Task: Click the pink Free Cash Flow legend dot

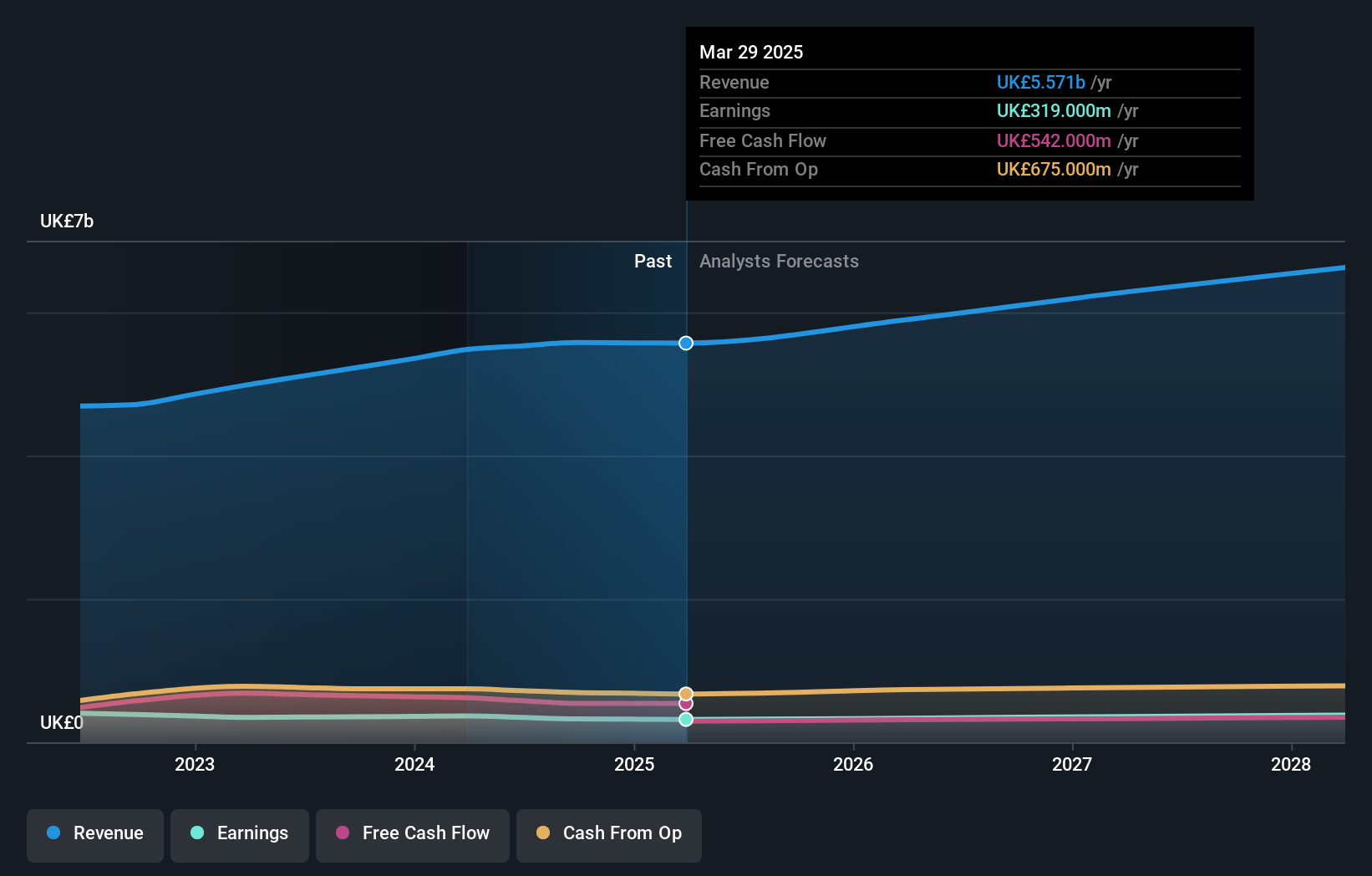Action: tap(341, 833)
